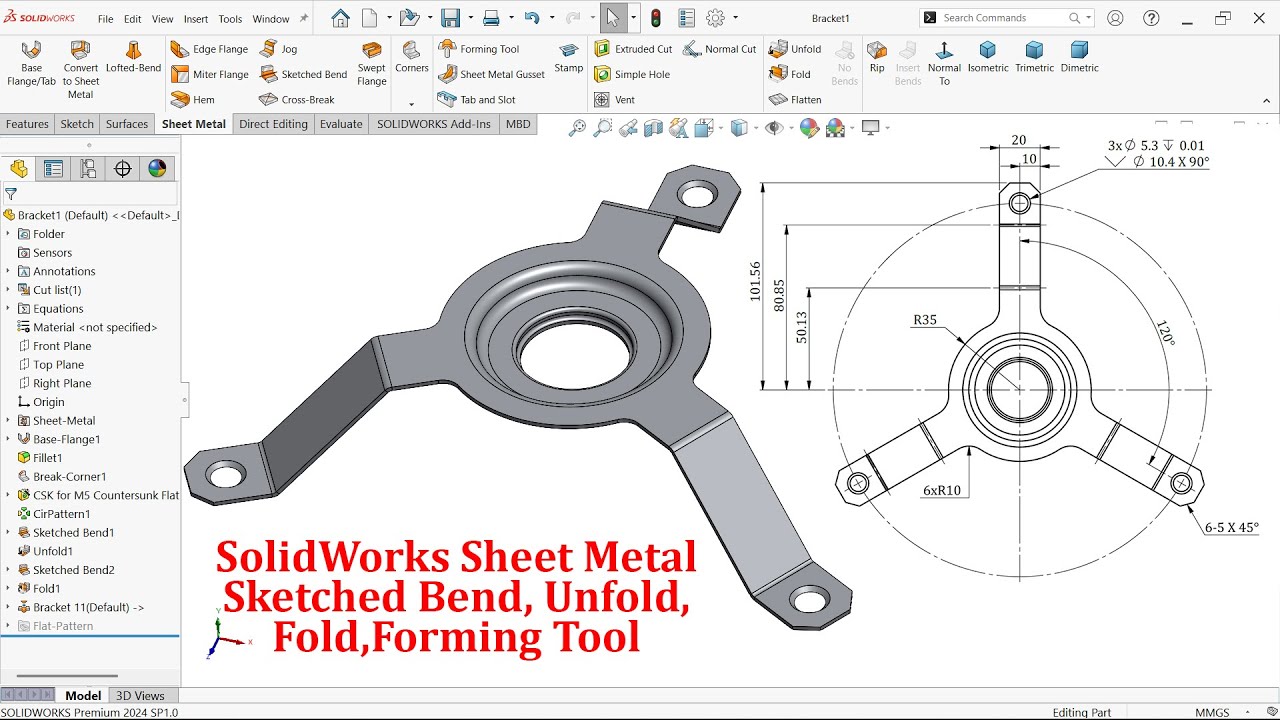The height and width of the screenshot is (720, 1280).
Task: Click the Home icon in the title bar
Action: 340,18
